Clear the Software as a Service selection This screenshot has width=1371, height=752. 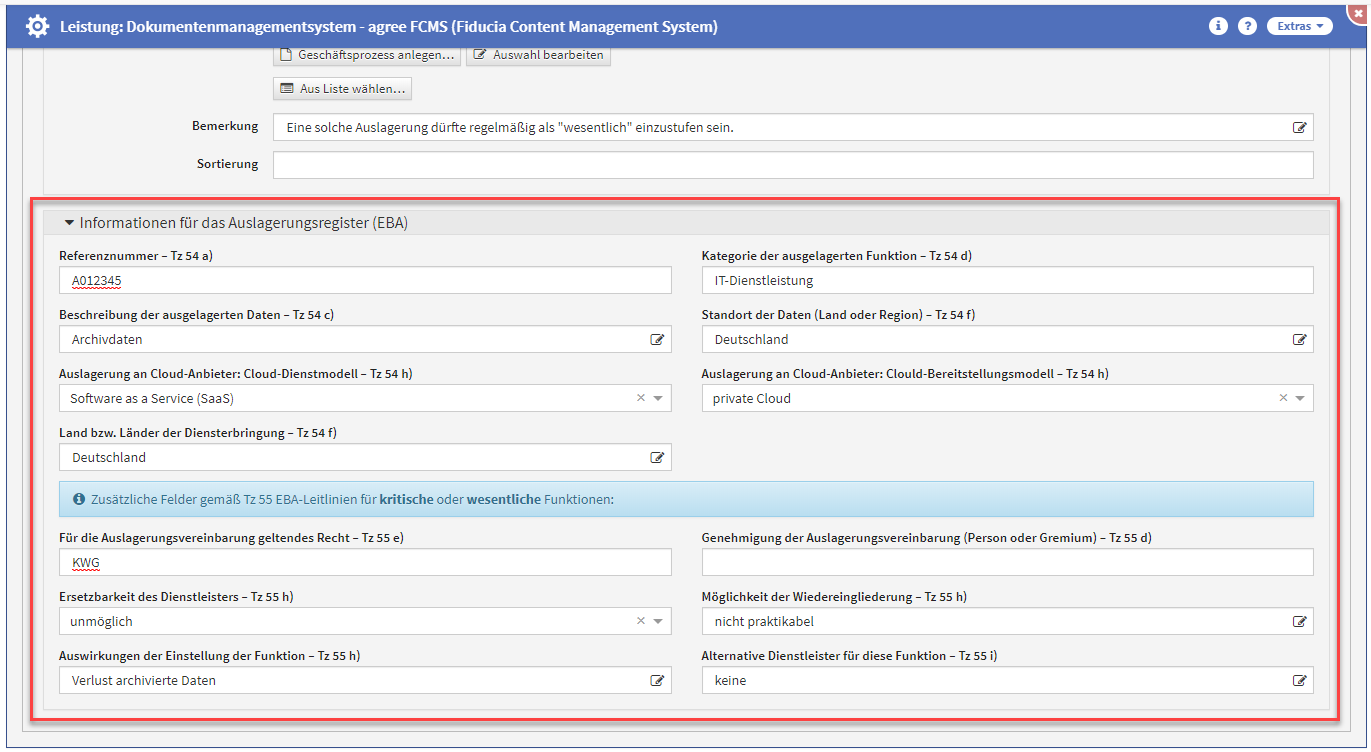(641, 398)
